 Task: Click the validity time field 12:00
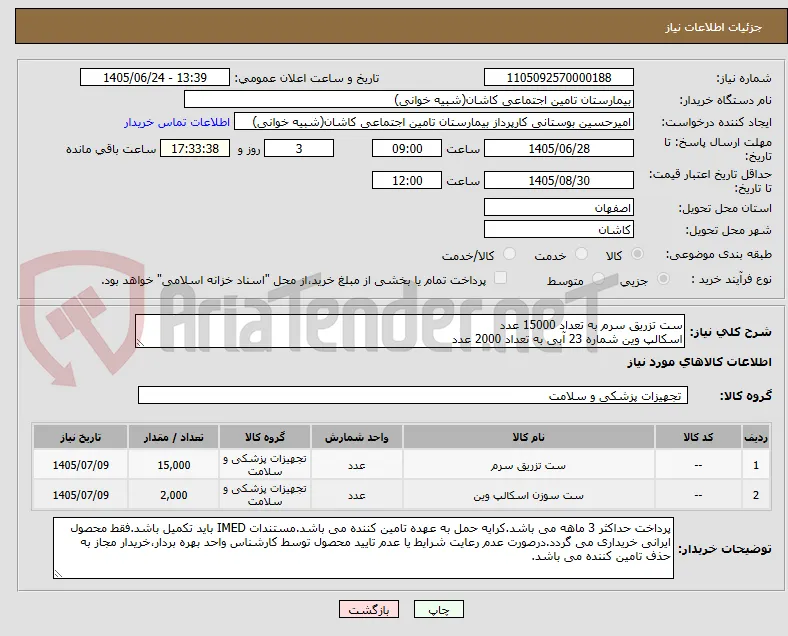click(x=407, y=180)
